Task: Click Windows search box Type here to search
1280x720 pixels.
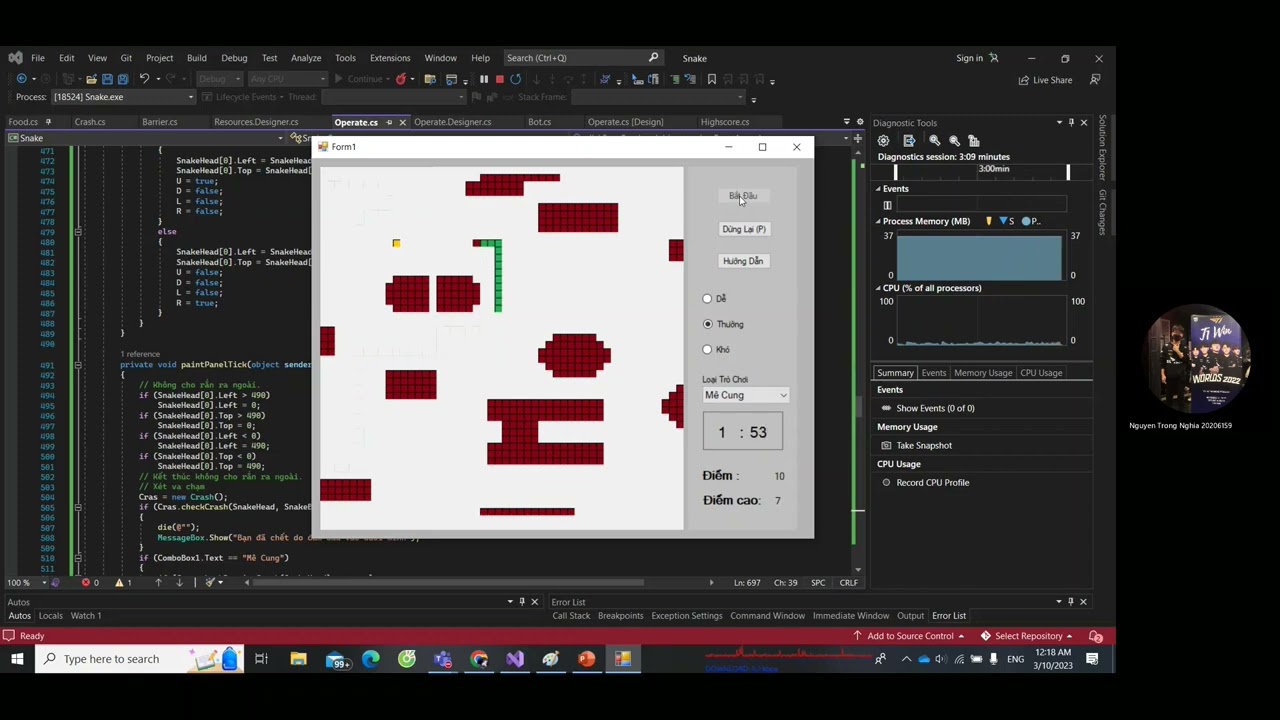Action: point(138,659)
